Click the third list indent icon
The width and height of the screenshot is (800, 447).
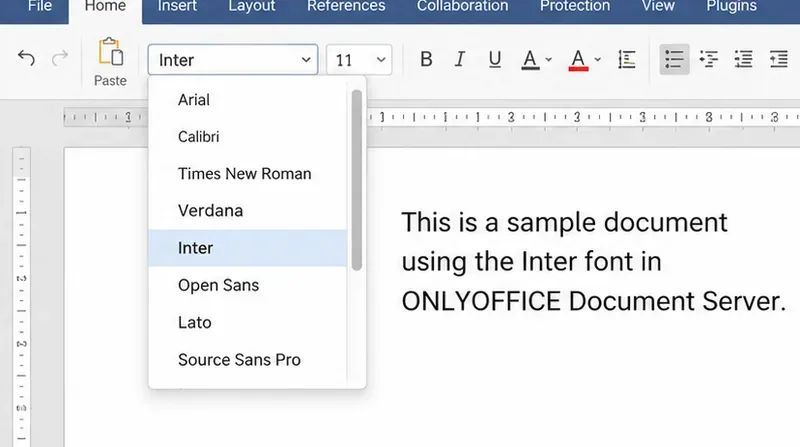pyautogui.click(x=743, y=59)
